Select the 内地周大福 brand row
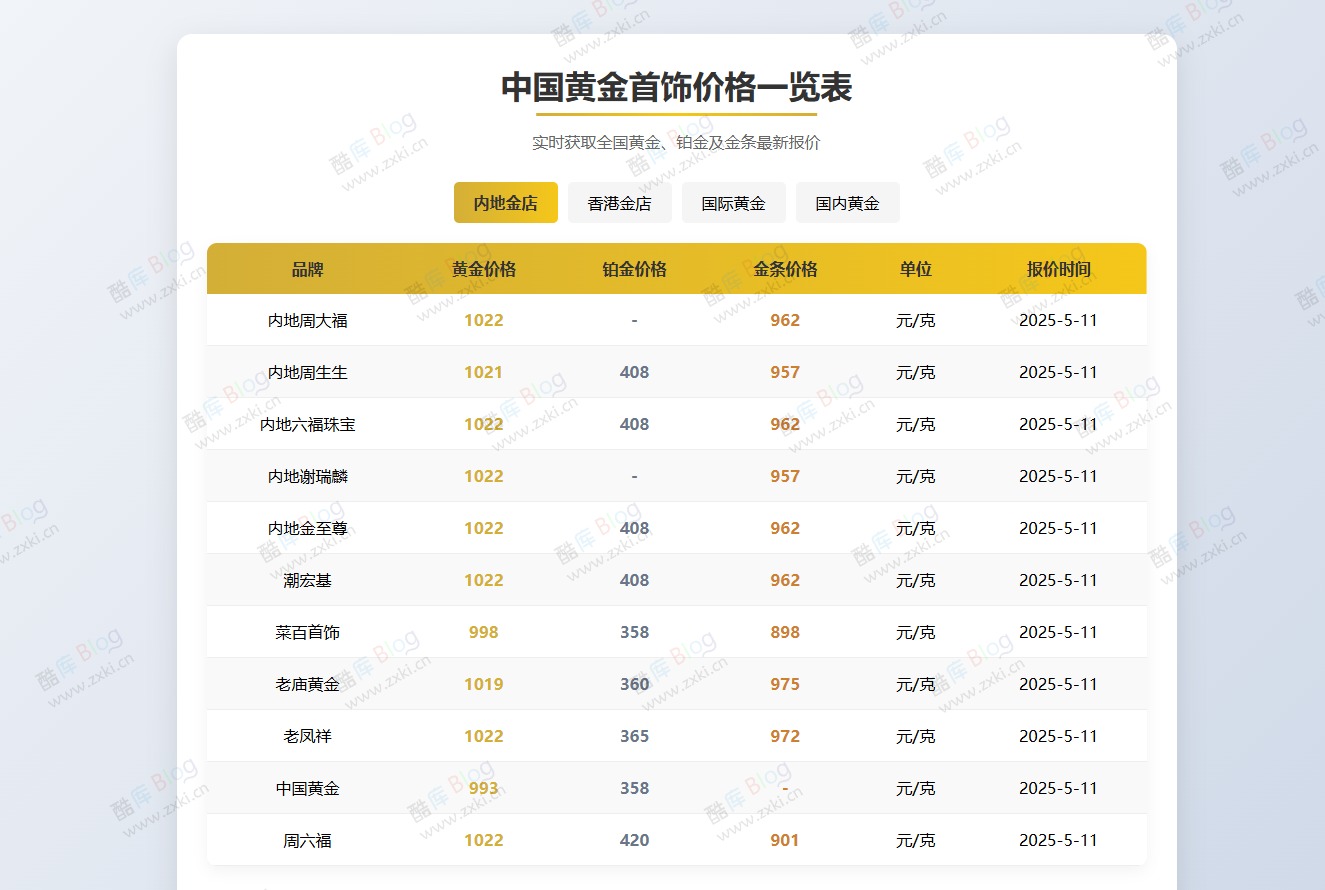Viewport: 1325px width, 890px height. point(307,320)
